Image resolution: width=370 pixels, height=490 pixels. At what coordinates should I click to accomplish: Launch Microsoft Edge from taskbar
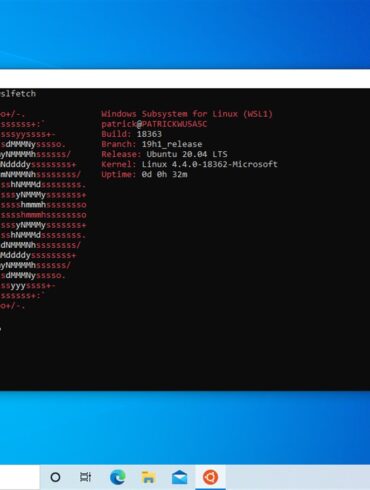point(118,477)
